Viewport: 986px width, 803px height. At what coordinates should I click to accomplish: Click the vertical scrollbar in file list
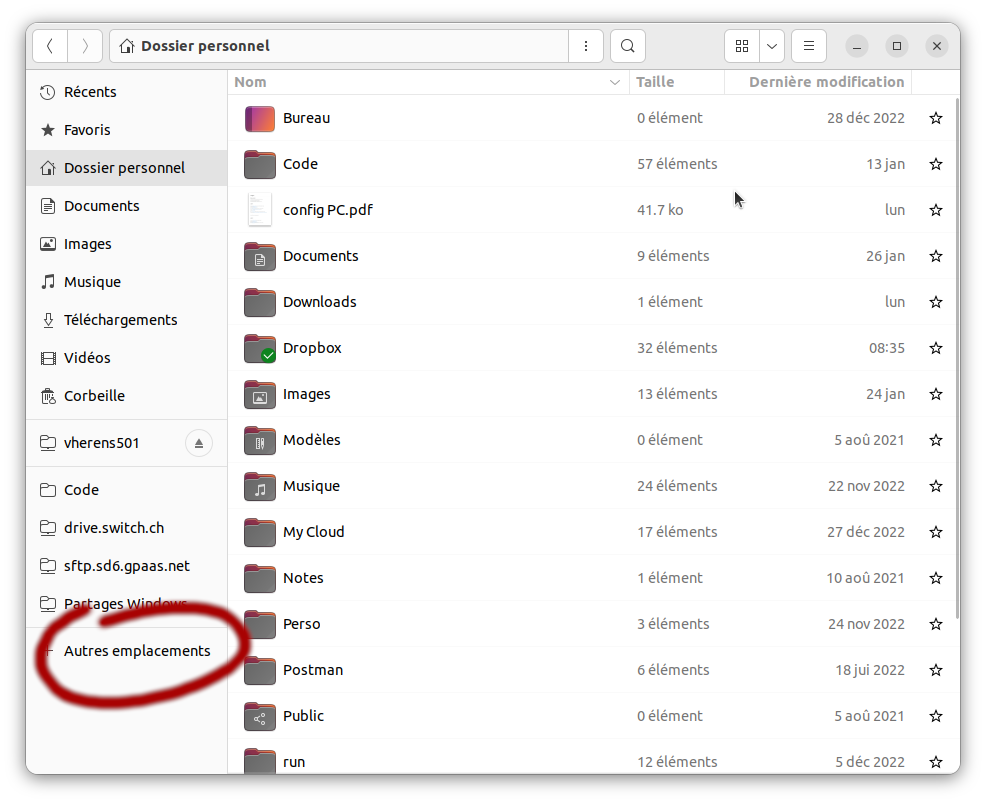(957, 350)
